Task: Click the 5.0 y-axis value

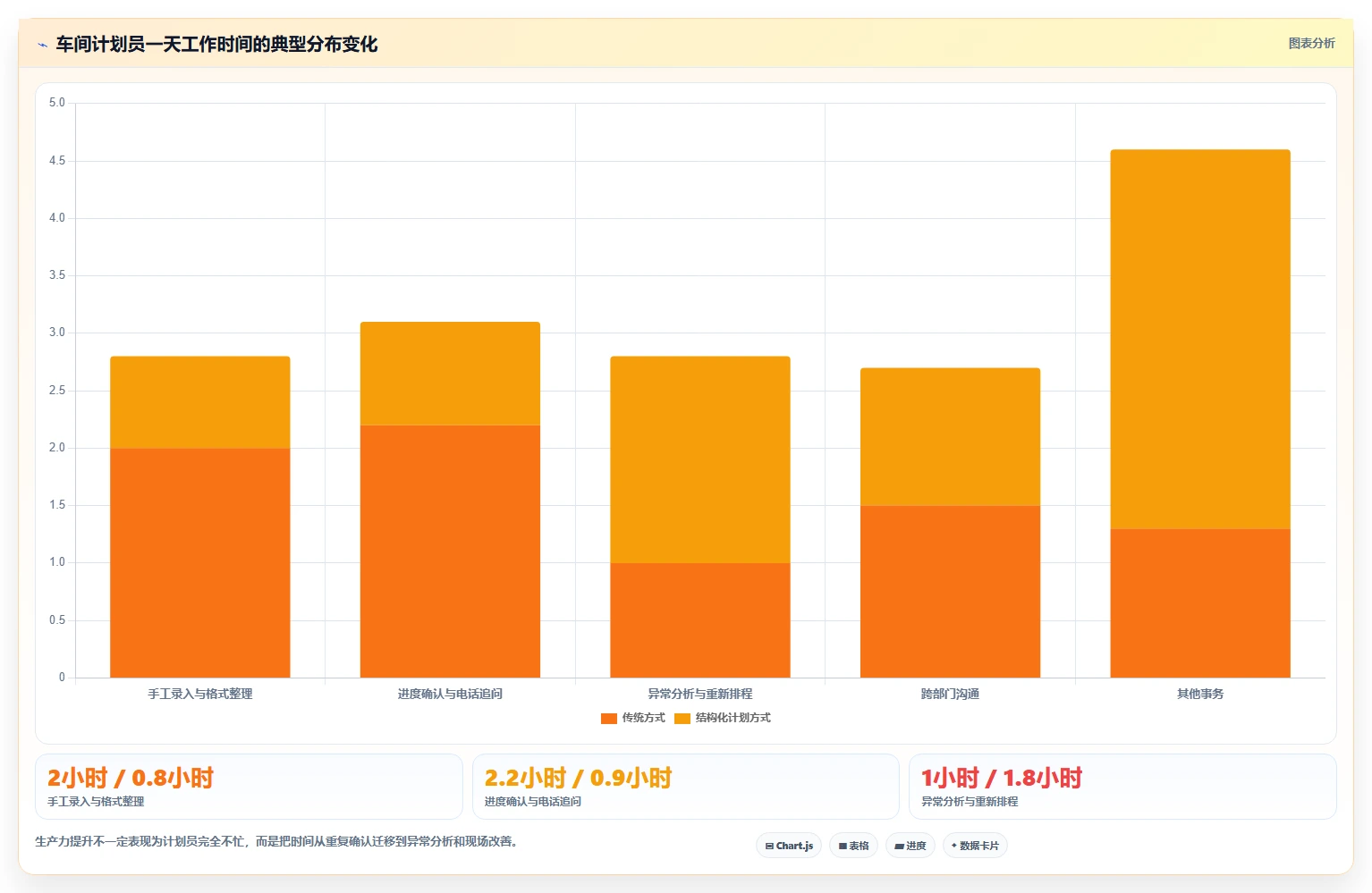Action: click(x=57, y=103)
